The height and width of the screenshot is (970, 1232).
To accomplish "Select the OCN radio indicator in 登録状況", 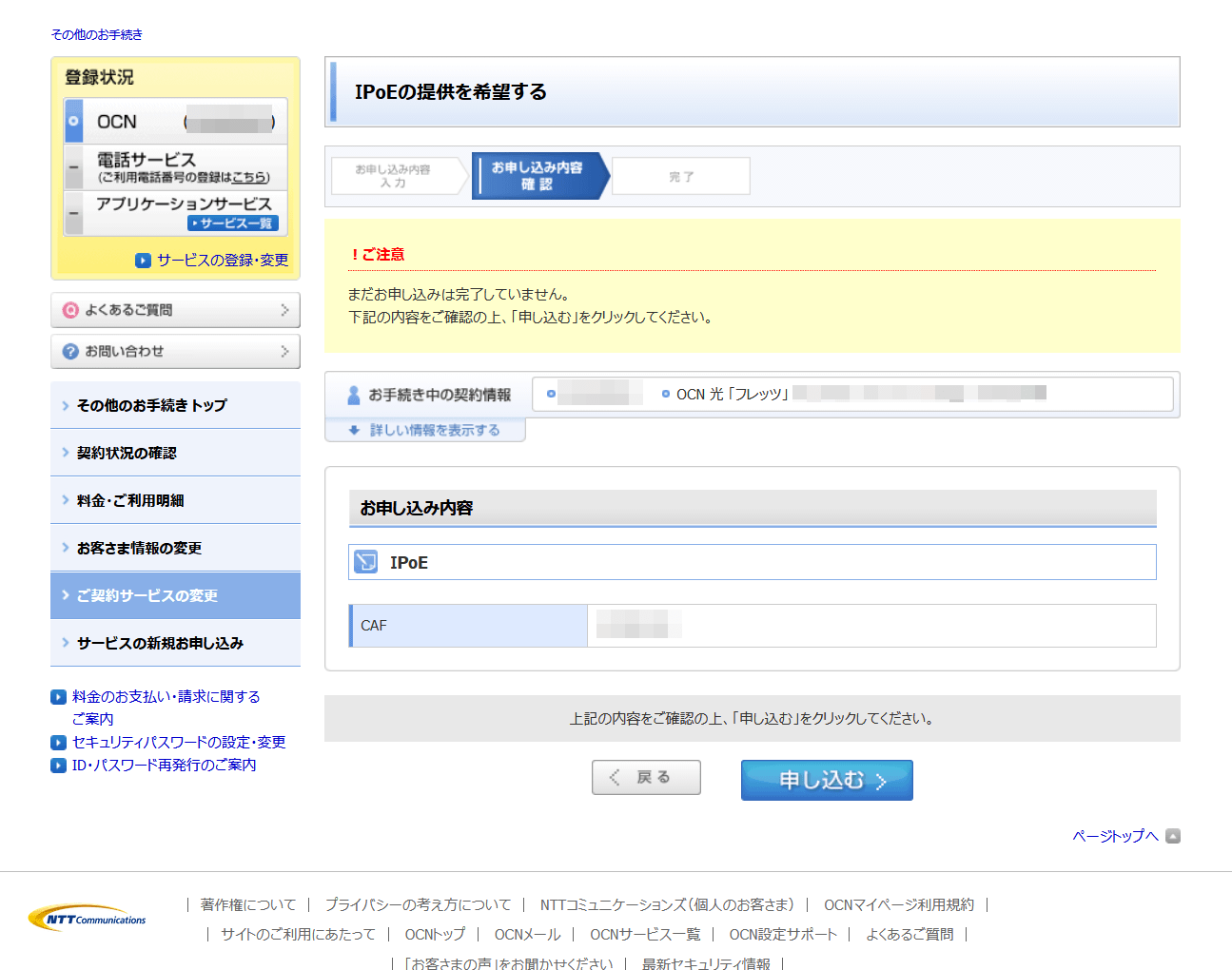I will pos(73,121).
